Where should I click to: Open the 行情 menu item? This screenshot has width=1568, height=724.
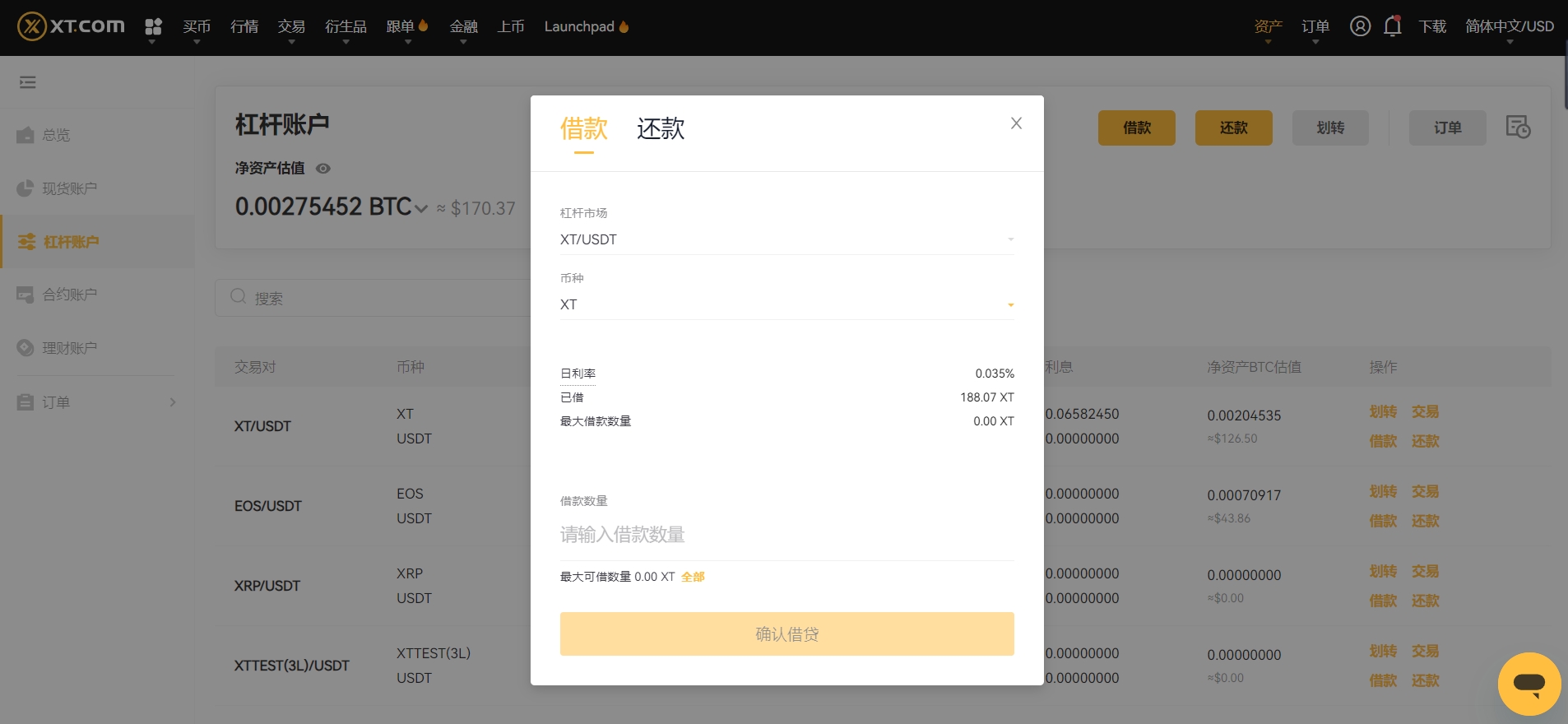click(x=244, y=26)
